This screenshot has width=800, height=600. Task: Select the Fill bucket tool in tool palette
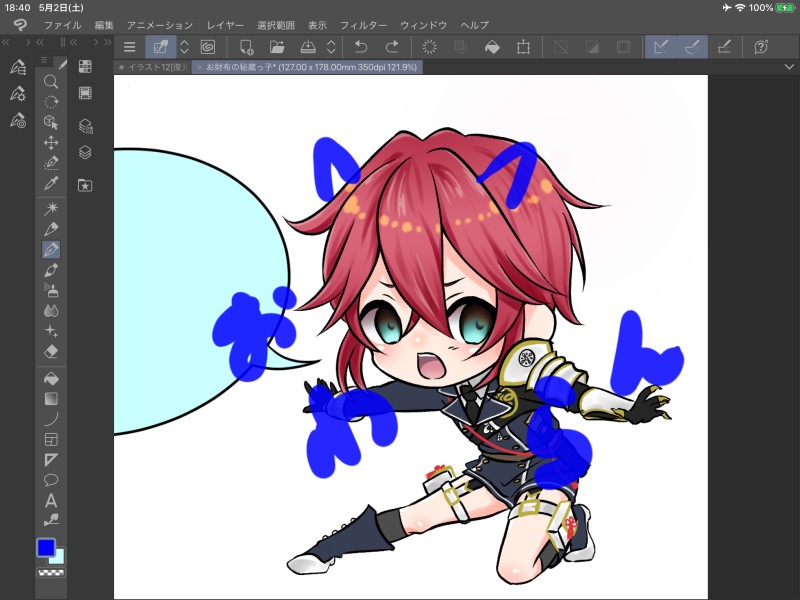coord(51,379)
